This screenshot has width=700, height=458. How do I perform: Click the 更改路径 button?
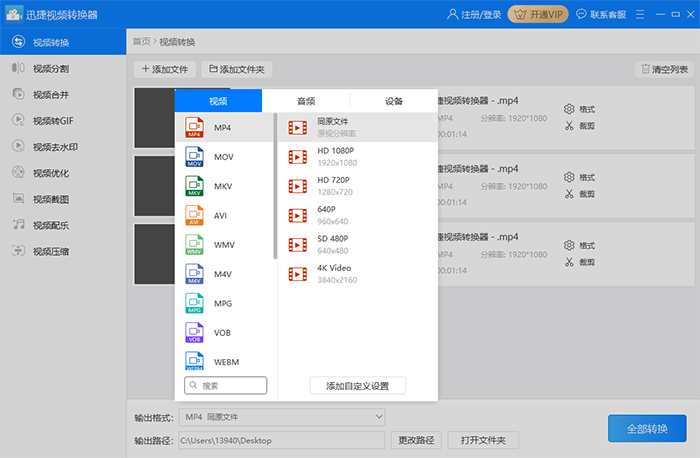pos(416,440)
